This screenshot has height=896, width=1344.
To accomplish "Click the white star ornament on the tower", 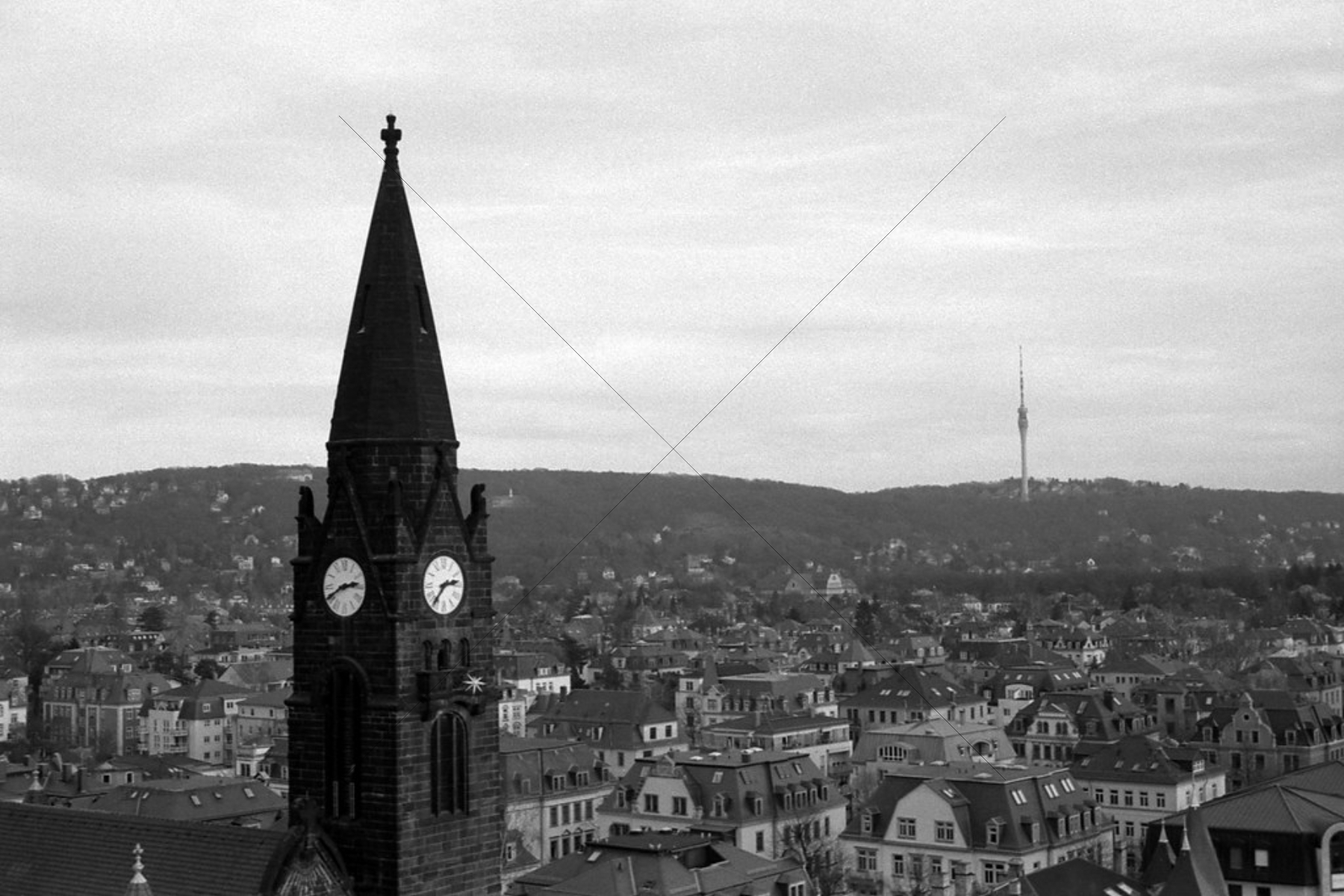I will (x=474, y=683).
